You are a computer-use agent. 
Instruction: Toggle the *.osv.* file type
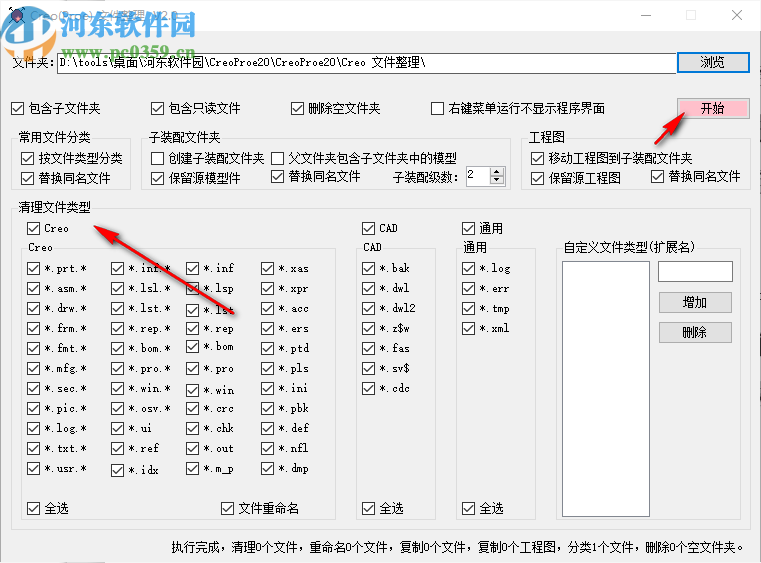click(117, 408)
